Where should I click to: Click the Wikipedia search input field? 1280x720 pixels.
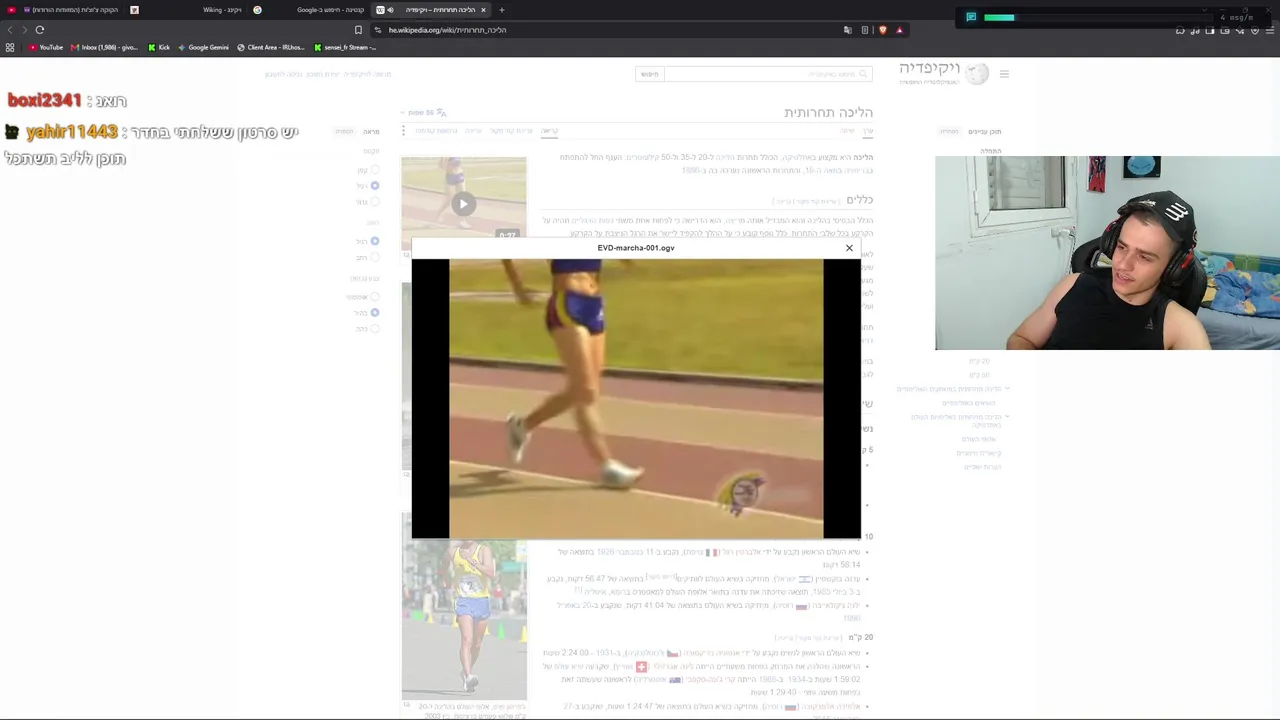coord(767,74)
